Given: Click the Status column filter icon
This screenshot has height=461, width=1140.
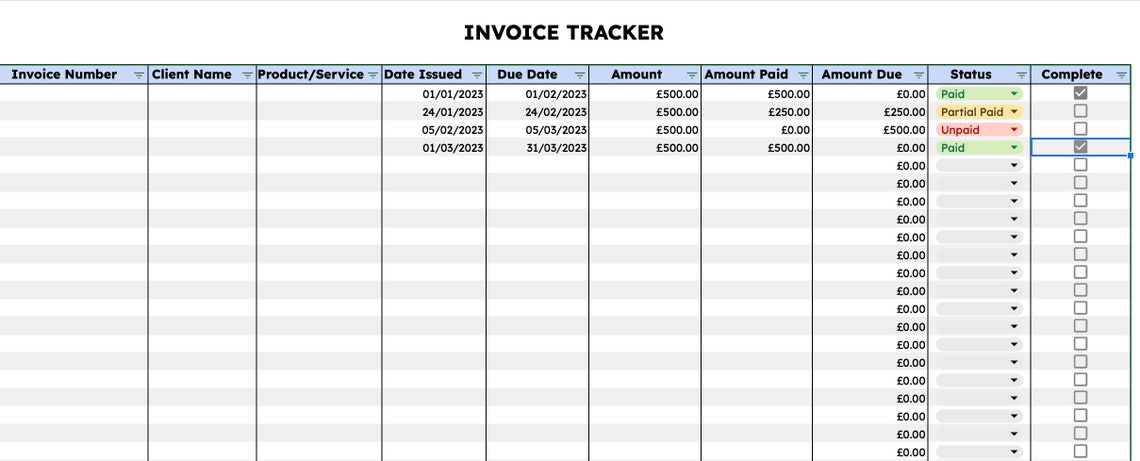Looking at the screenshot, I should click(1021, 75).
